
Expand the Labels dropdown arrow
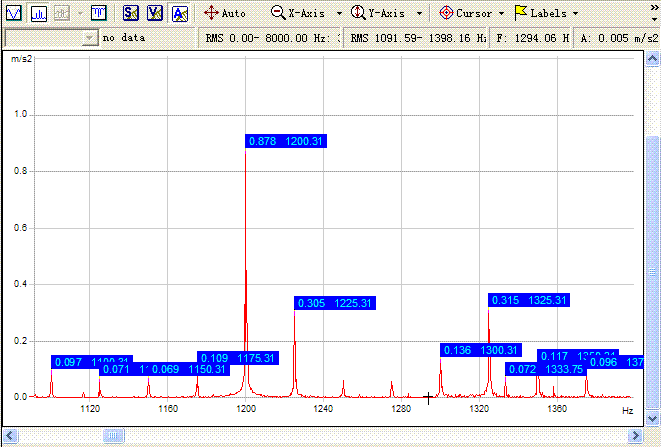pyautogui.click(x=575, y=13)
